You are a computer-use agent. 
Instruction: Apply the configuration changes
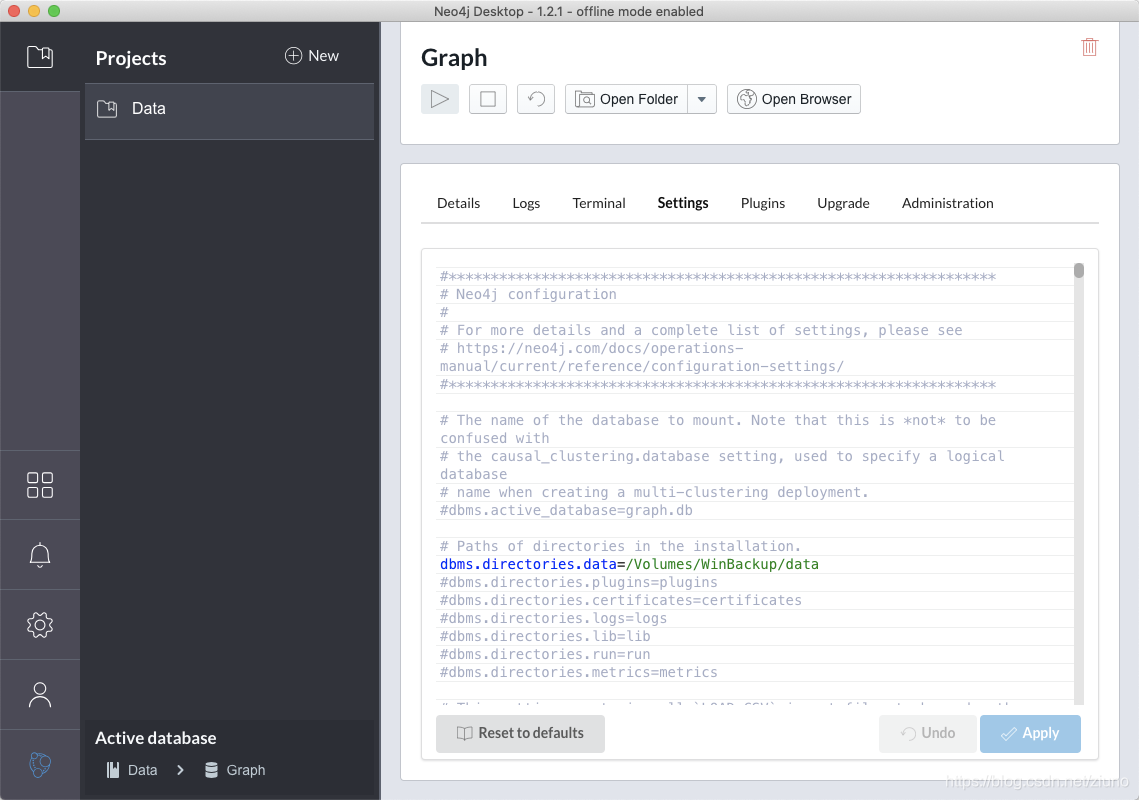point(1030,733)
